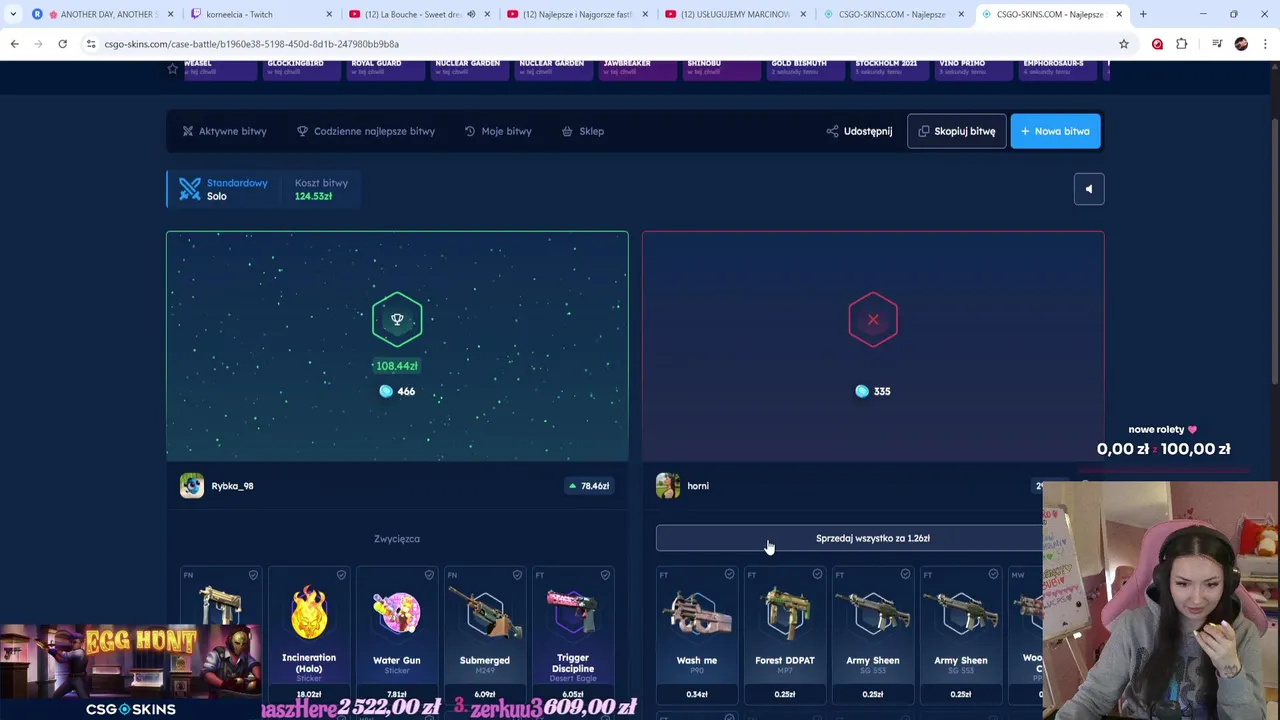Image resolution: width=1280 pixels, height=720 pixels.
Task: Click Rybka_98 winnings 108.44zł
Action: coord(397,366)
